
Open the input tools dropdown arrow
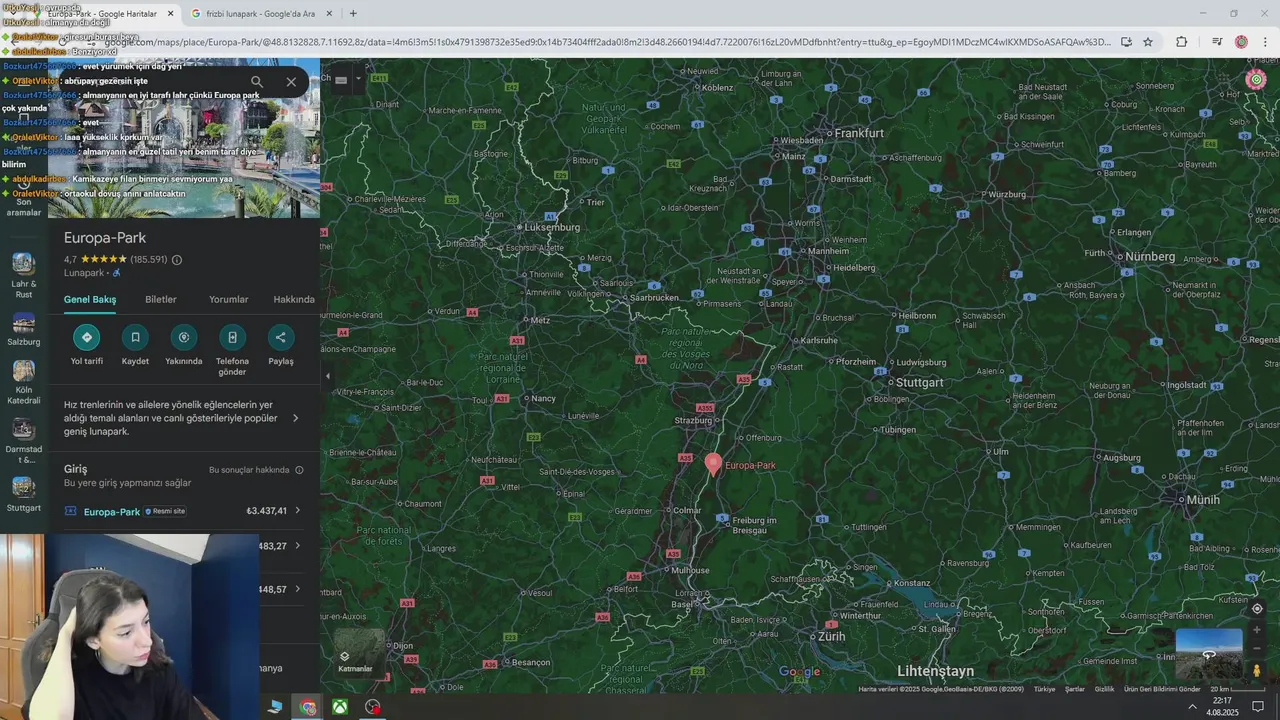pyautogui.click(x=358, y=80)
